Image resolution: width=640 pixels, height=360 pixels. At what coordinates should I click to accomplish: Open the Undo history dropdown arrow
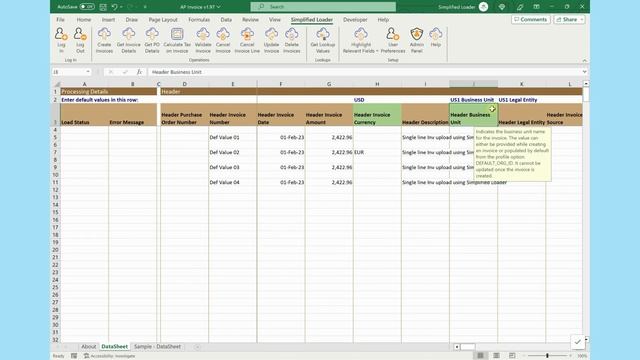(121, 7)
